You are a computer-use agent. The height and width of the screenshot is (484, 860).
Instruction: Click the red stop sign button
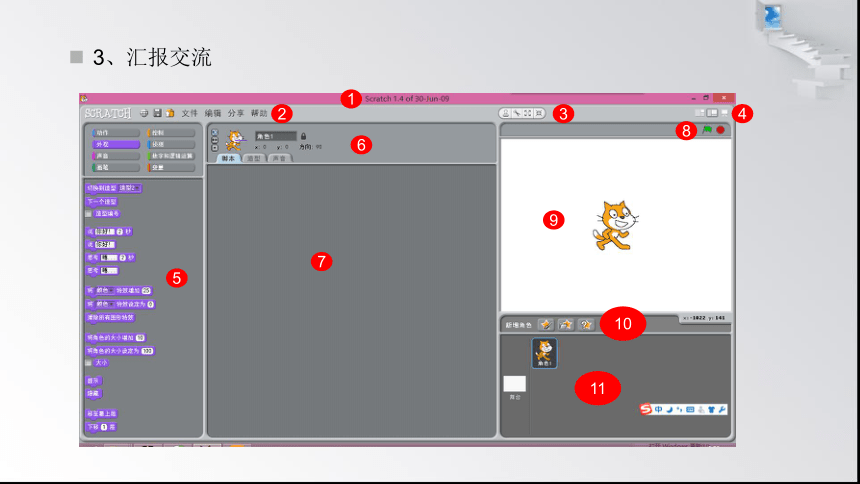(721, 130)
